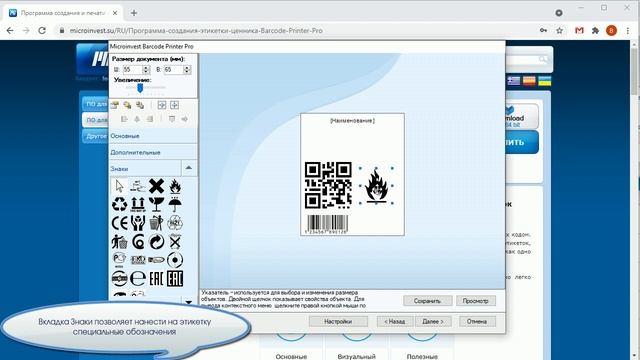This screenshot has width=640, height=360.
Task: Click the height В value field
Action: (x=173, y=70)
